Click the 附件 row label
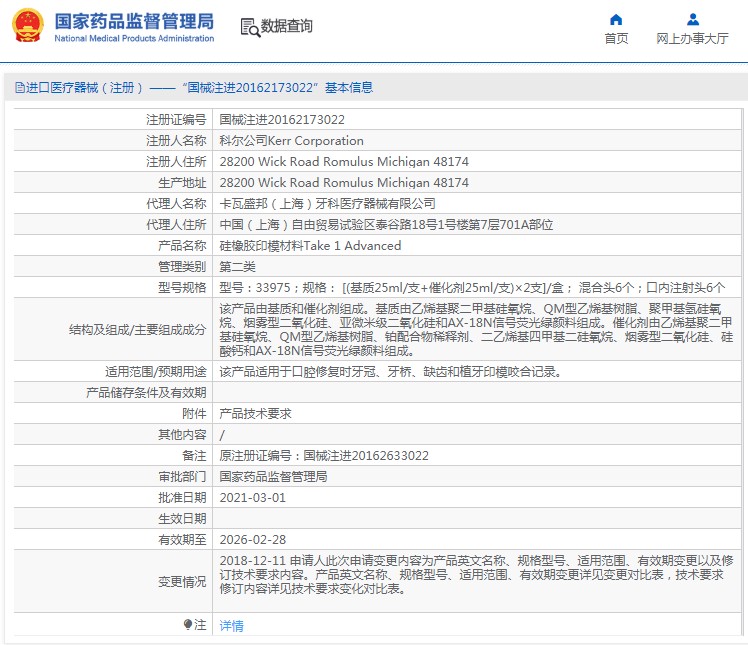The image size is (748, 645). click(x=194, y=414)
